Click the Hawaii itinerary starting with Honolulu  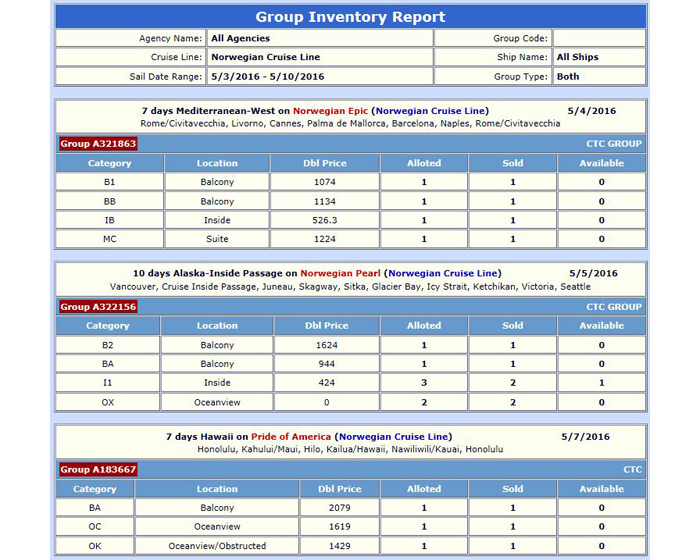coord(350,449)
